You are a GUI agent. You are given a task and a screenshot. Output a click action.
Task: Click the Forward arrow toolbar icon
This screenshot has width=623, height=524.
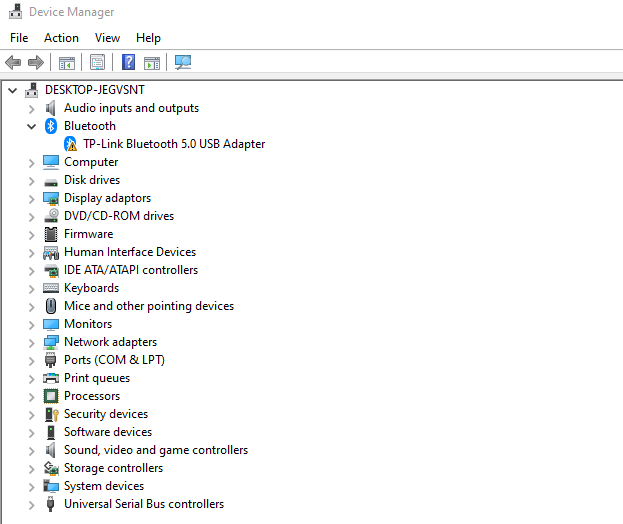coord(36,62)
